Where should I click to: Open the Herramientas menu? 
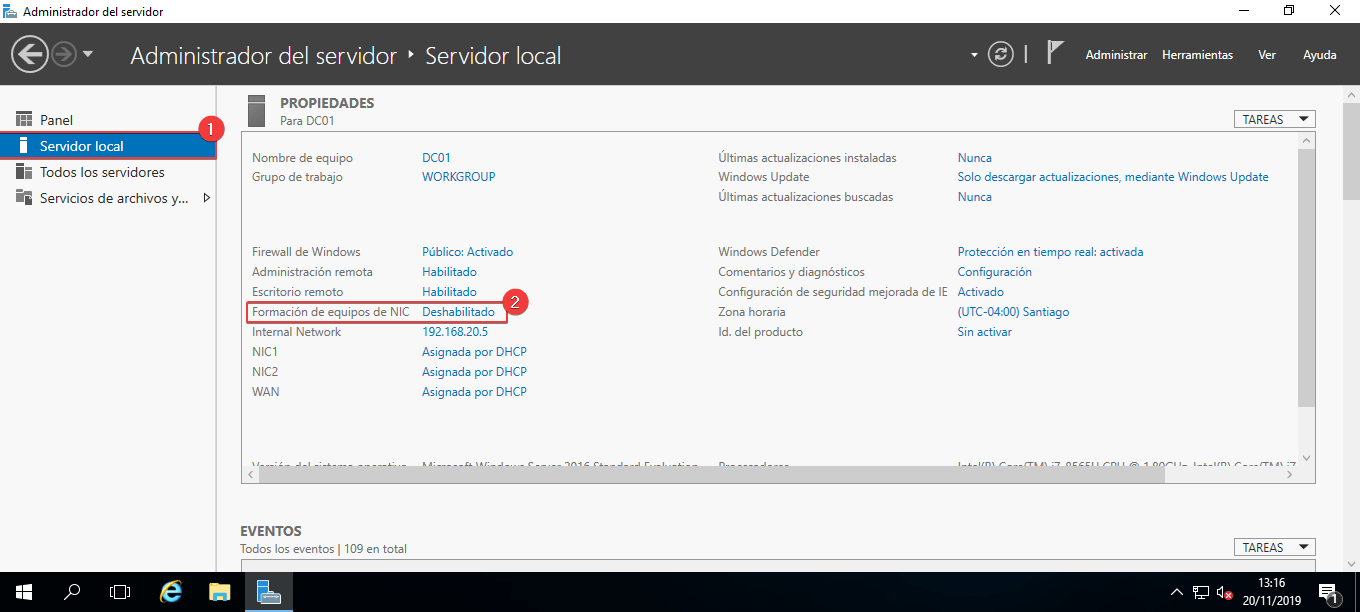click(1197, 55)
